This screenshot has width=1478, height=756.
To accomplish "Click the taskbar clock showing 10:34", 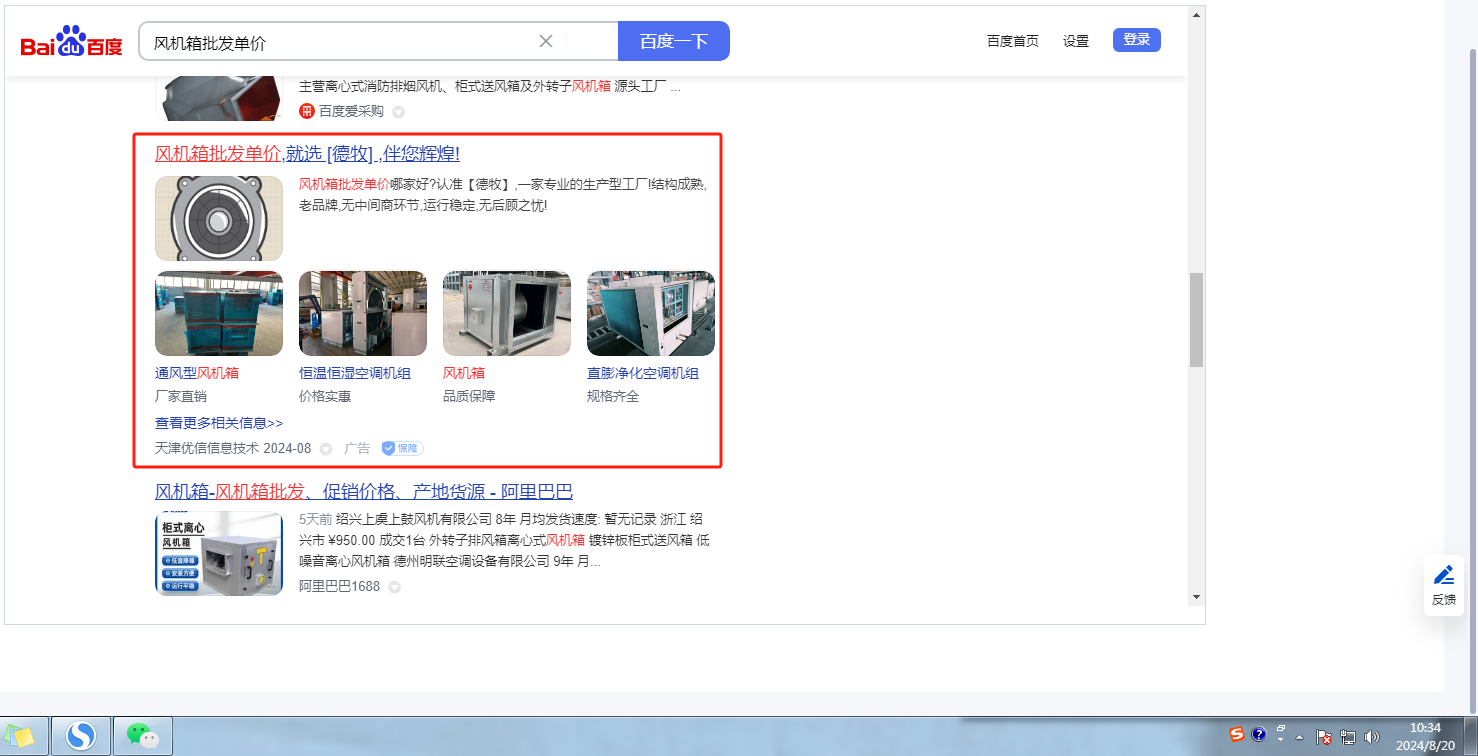I will [x=1425, y=736].
